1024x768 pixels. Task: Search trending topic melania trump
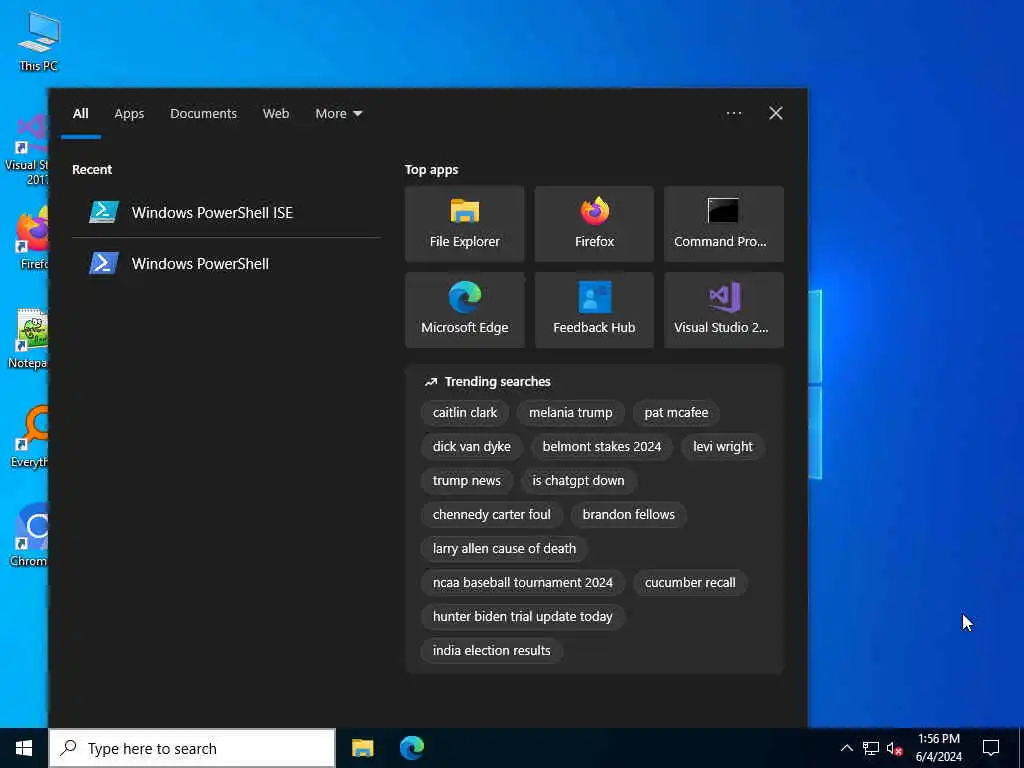point(570,413)
